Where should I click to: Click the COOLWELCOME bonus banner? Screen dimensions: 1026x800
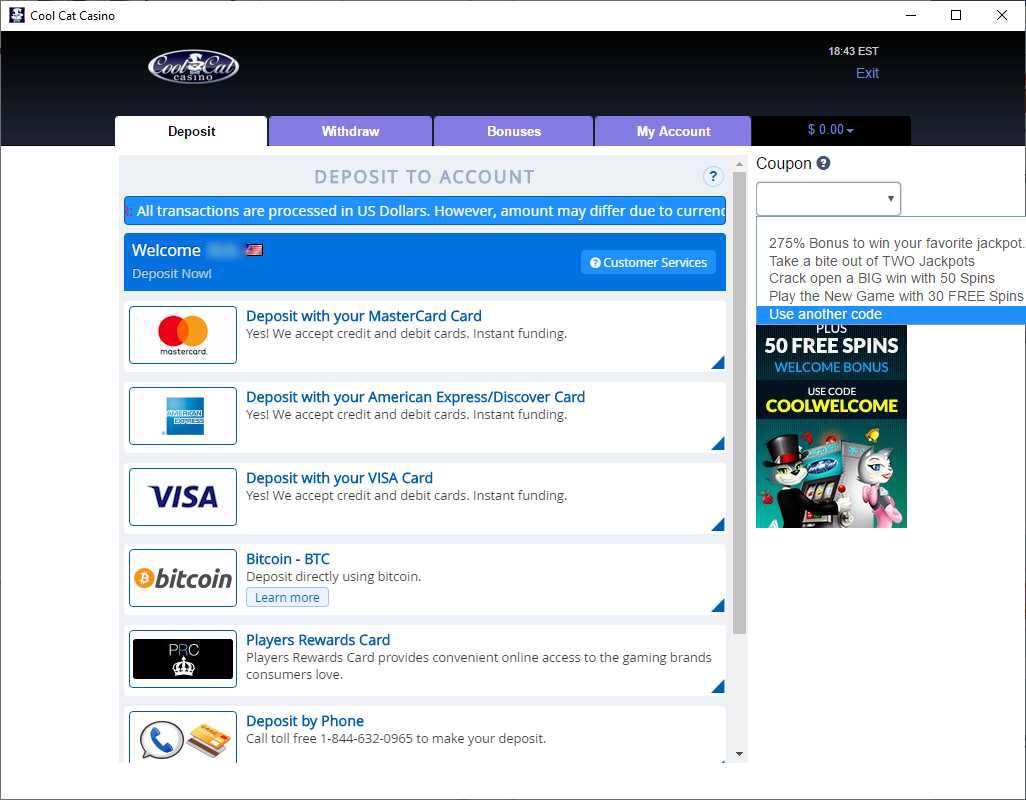[831, 426]
